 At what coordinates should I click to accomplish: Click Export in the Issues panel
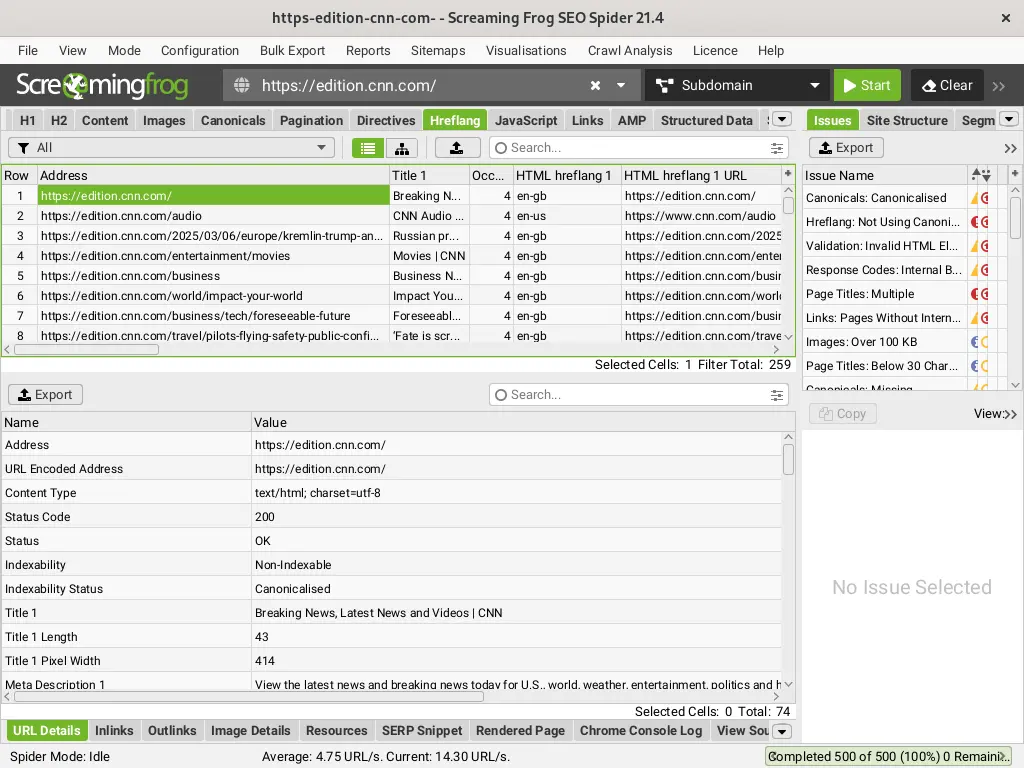pos(845,148)
